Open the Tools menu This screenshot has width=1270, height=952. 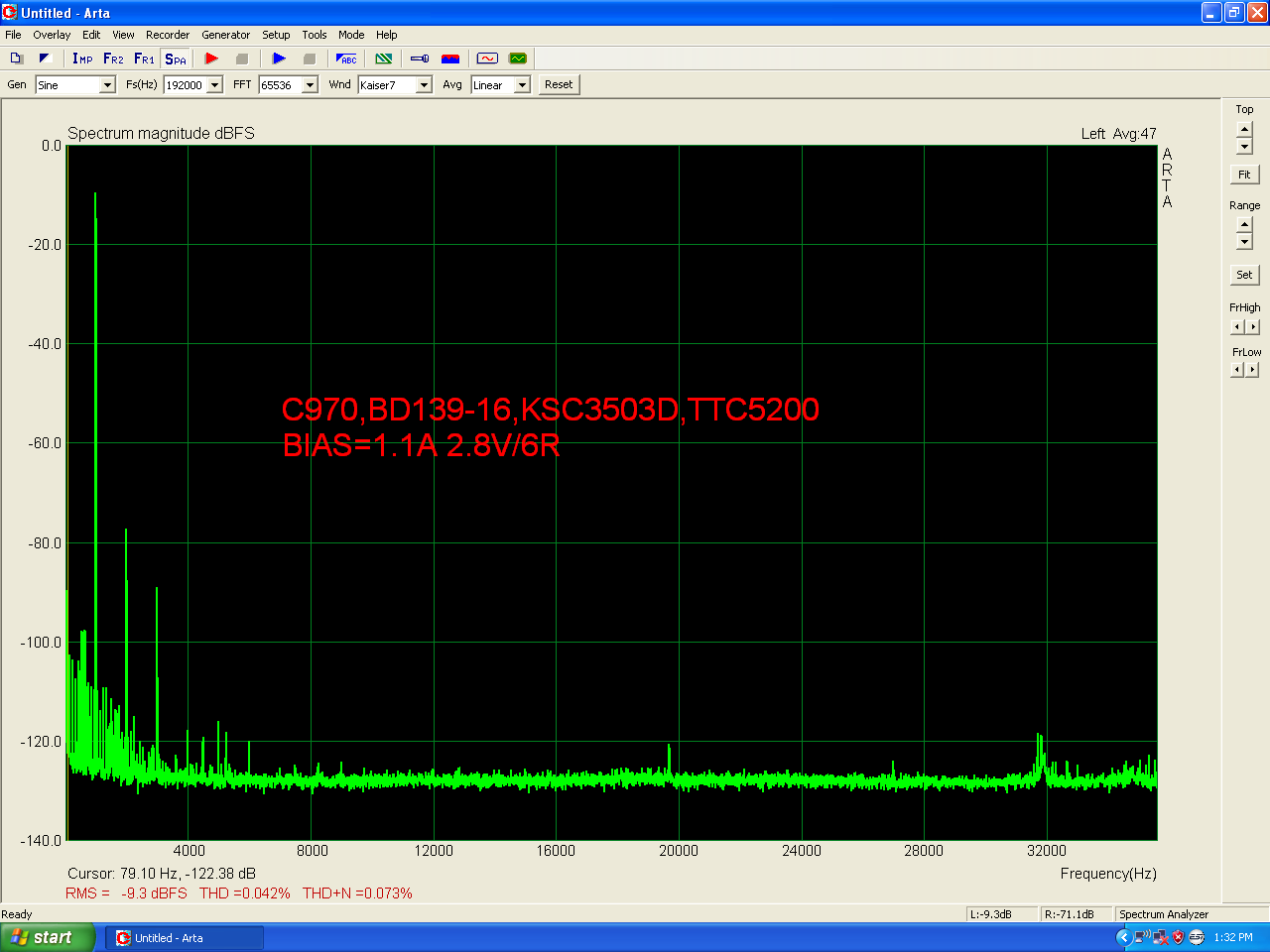[315, 35]
